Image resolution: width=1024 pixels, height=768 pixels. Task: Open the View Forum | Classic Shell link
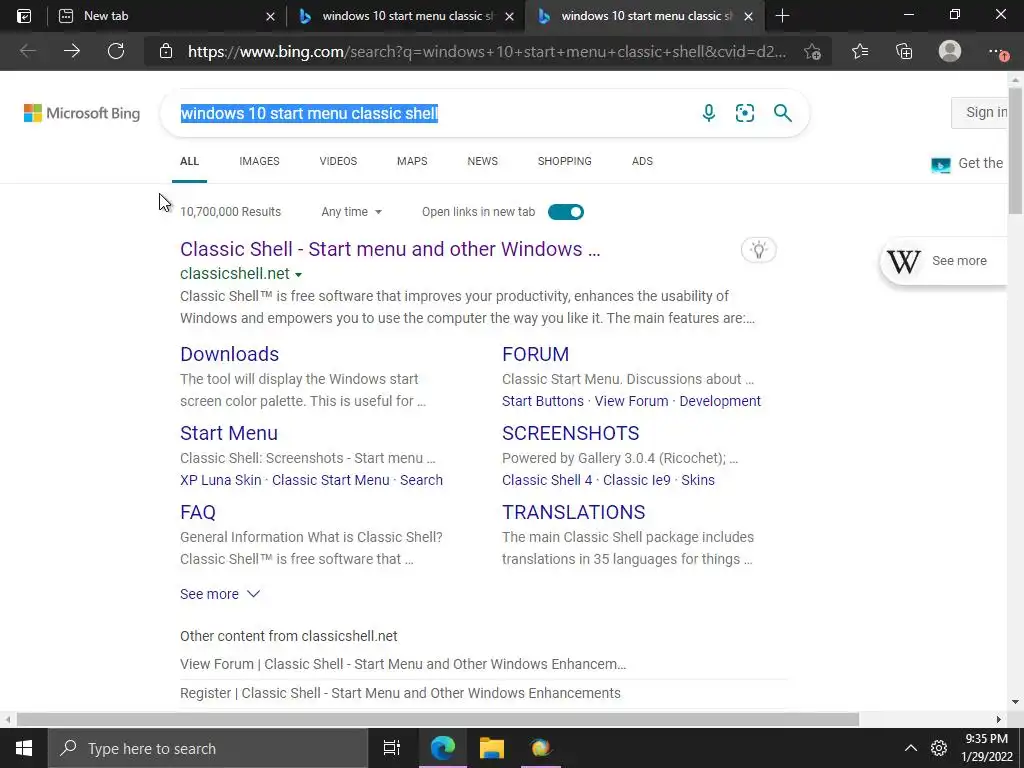point(403,664)
